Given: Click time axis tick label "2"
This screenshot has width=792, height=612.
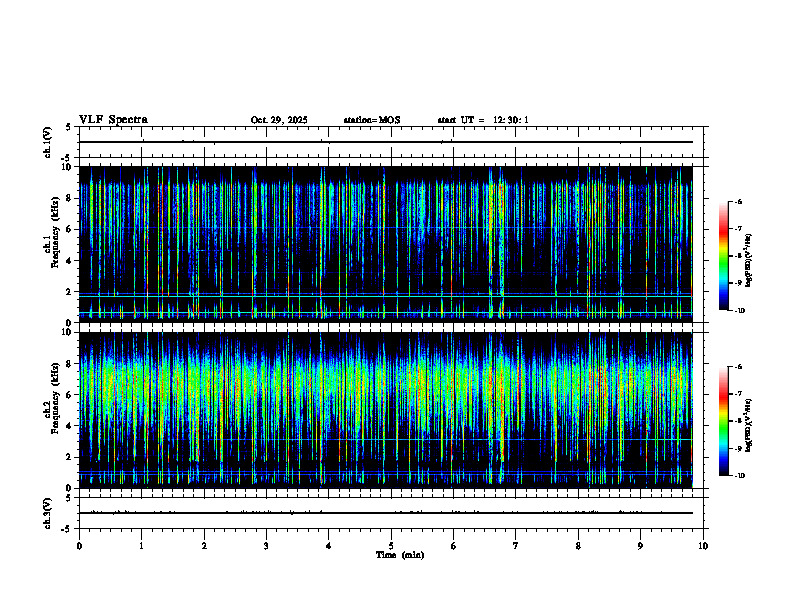Looking at the screenshot, I should pyautogui.click(x=204, y=546).
